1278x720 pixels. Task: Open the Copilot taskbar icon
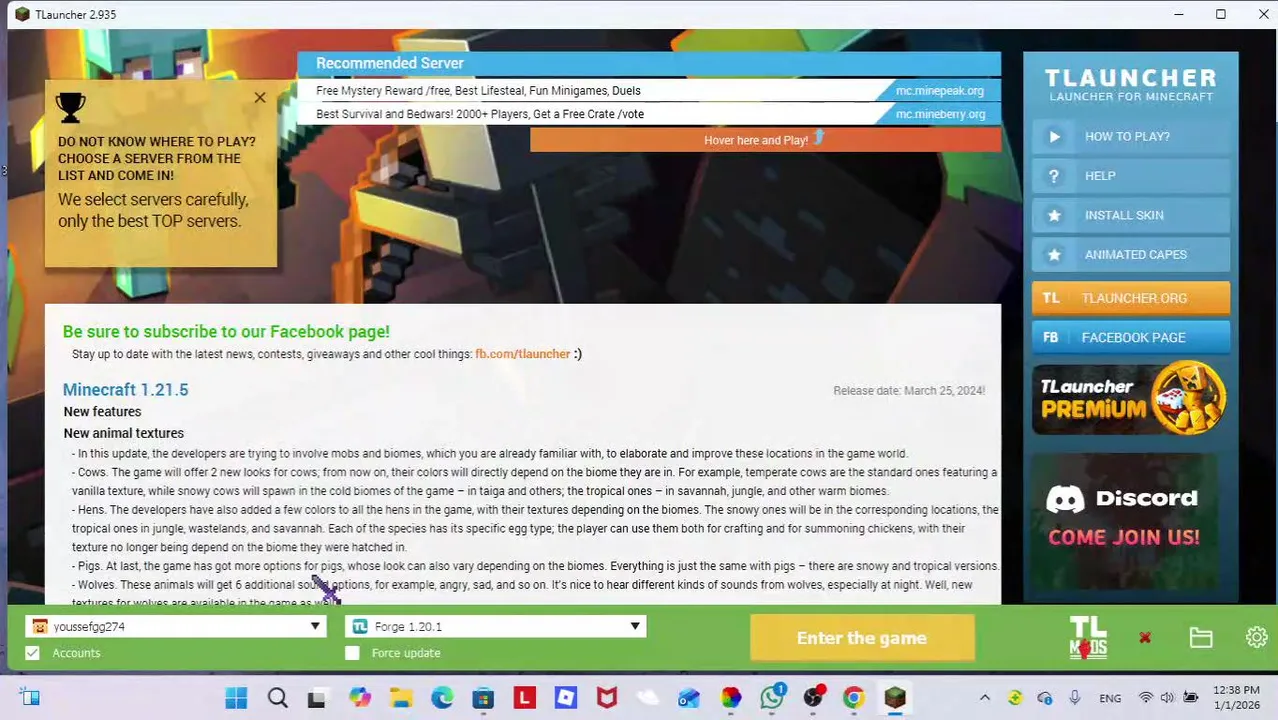tap(359, 698)
